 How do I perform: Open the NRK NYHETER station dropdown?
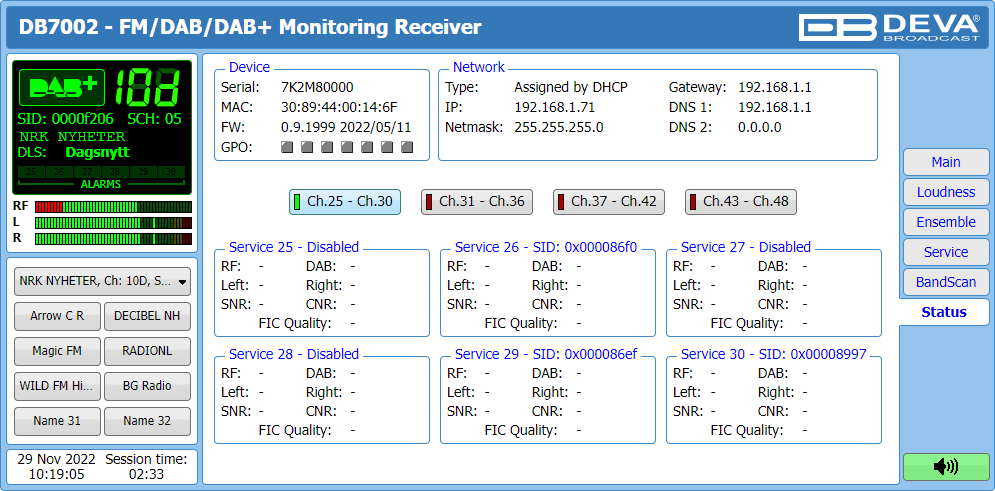(x=102, y=282)
